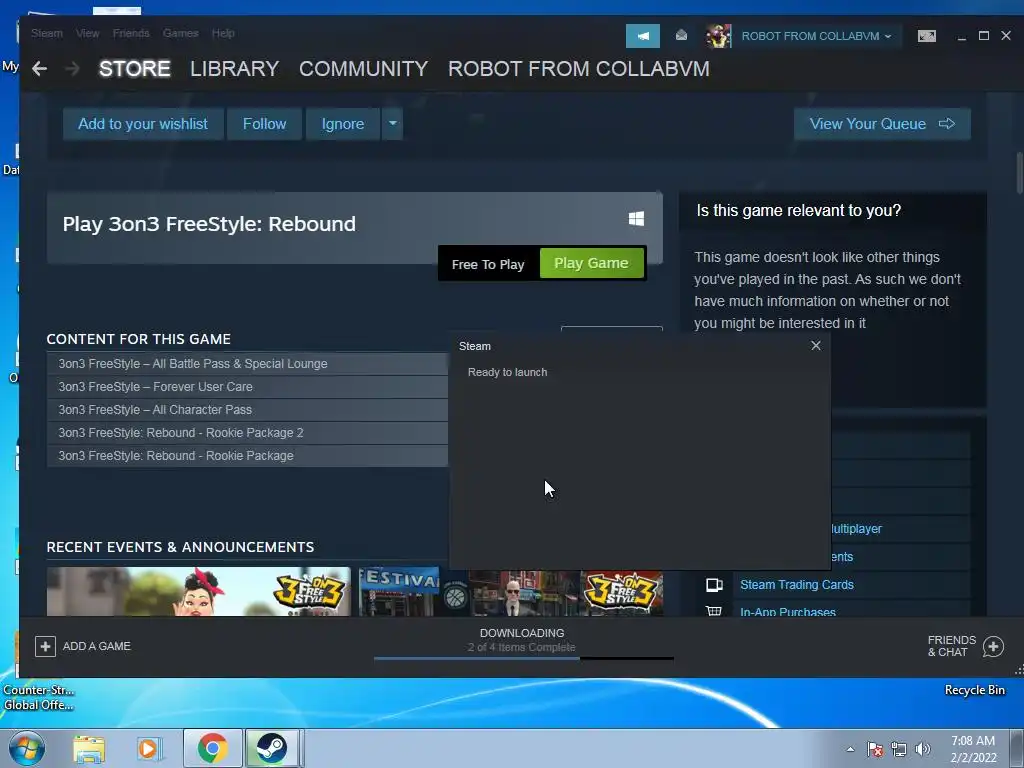Show hidden tray icons arrow
Viewport: 1024px width, 768px height.
(850, 749)
